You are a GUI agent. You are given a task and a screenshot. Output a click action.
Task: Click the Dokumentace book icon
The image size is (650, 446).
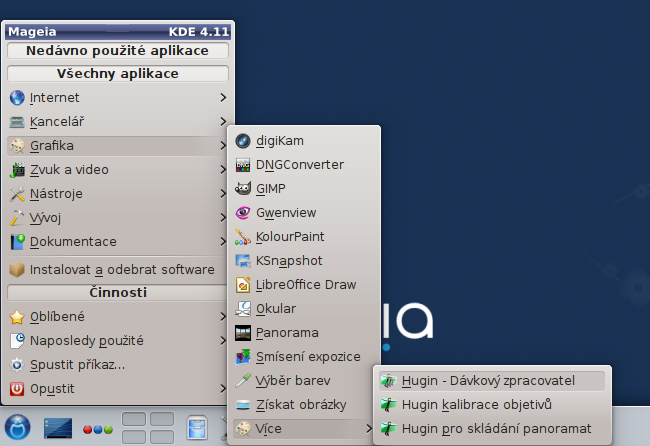tap(17, 242)
